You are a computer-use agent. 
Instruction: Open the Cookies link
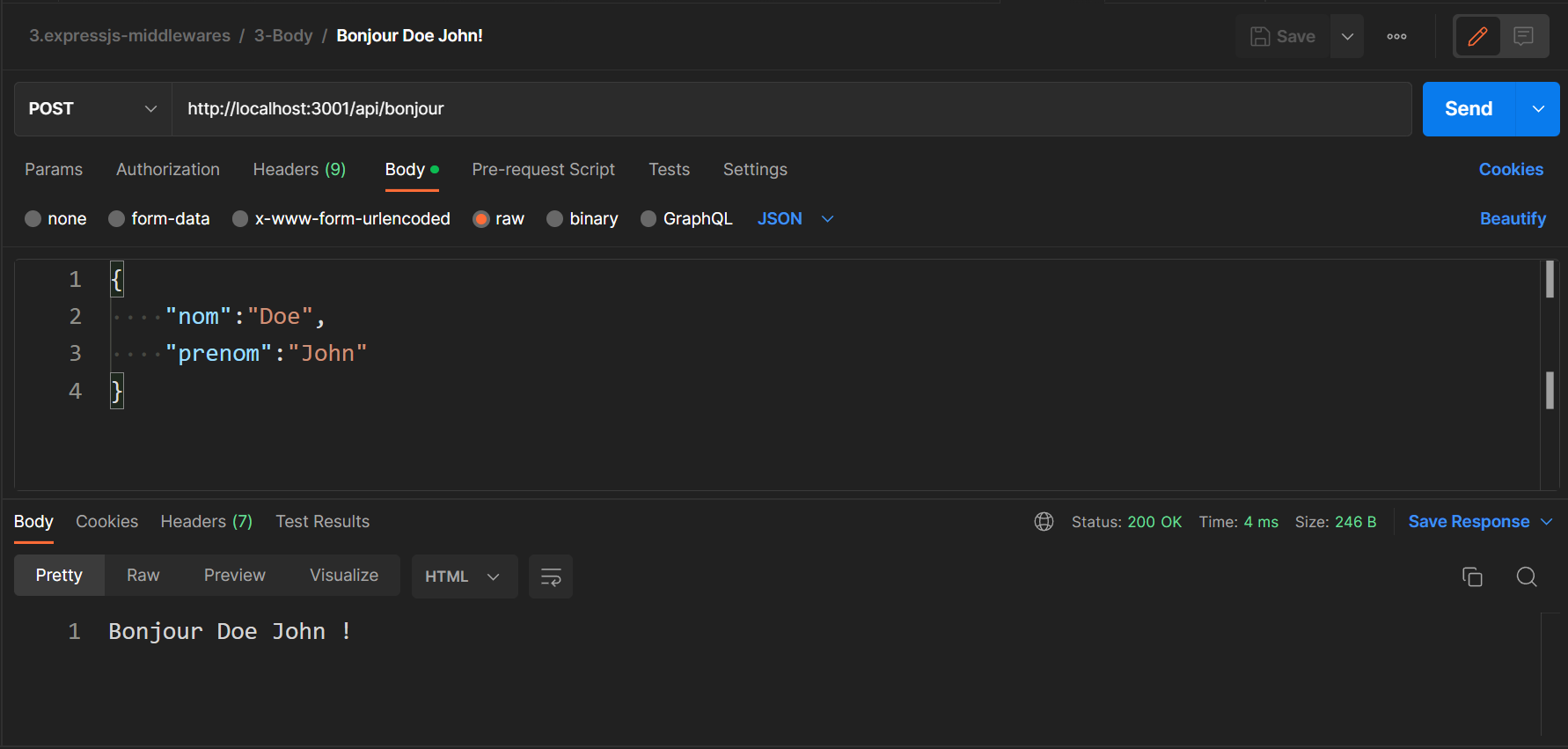(x=1511, y=170)
